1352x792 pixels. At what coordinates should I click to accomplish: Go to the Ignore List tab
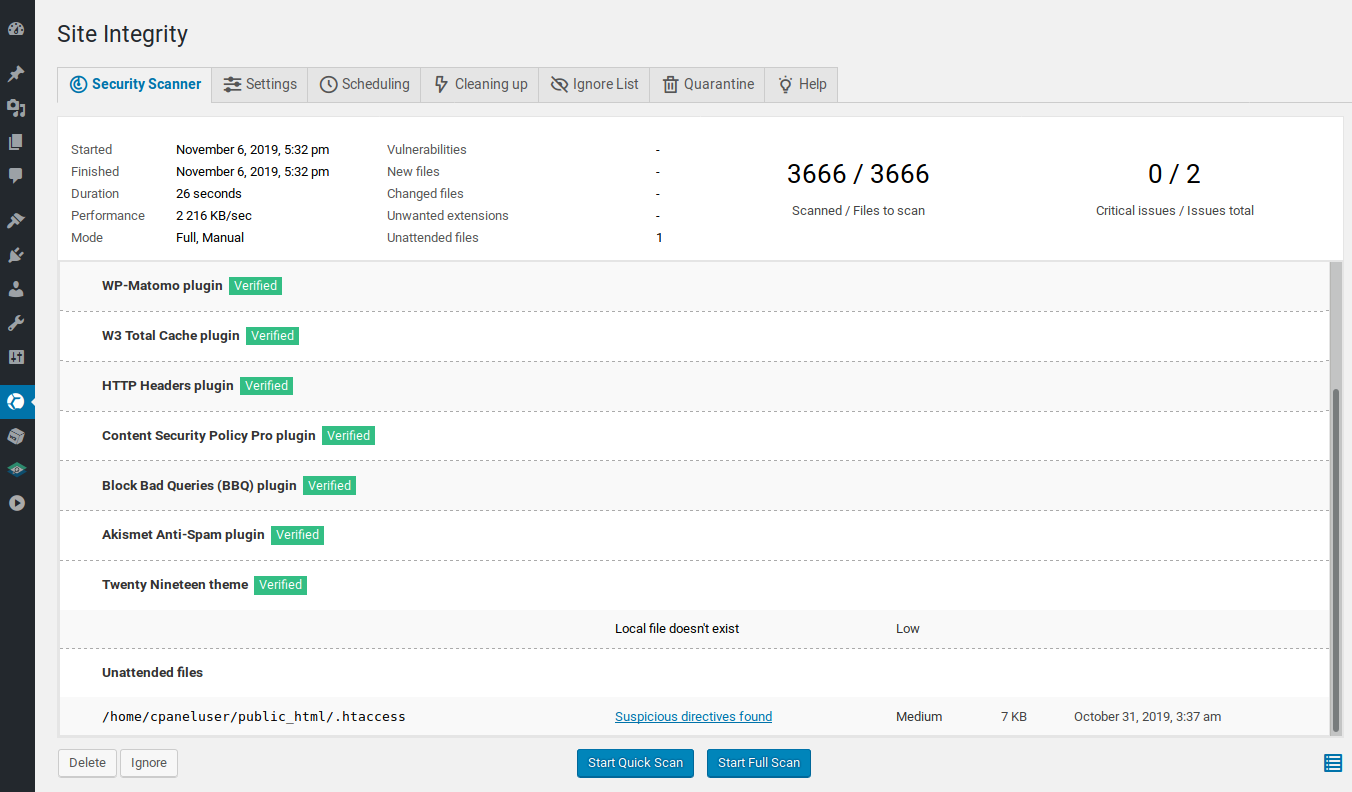(595, 84)
